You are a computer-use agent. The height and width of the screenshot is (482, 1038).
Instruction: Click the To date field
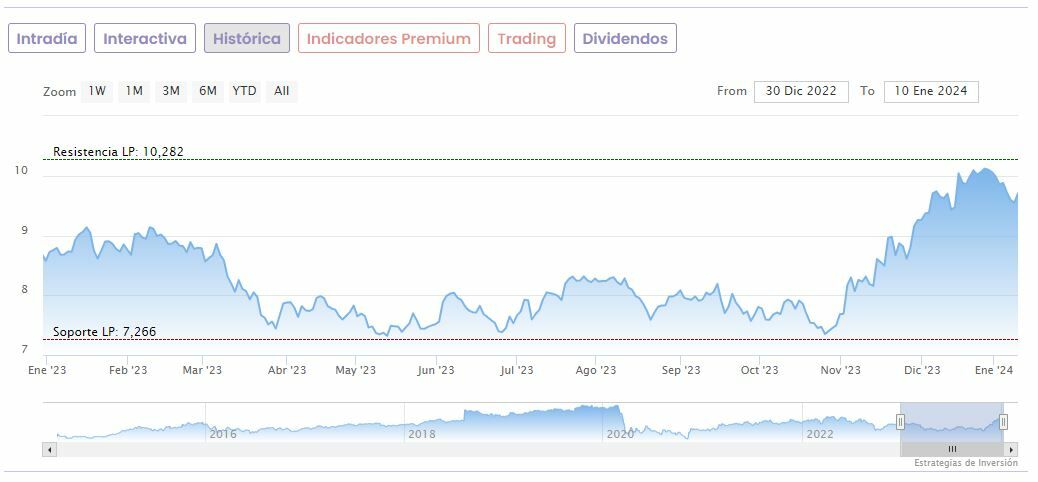(x=931, y=91)
